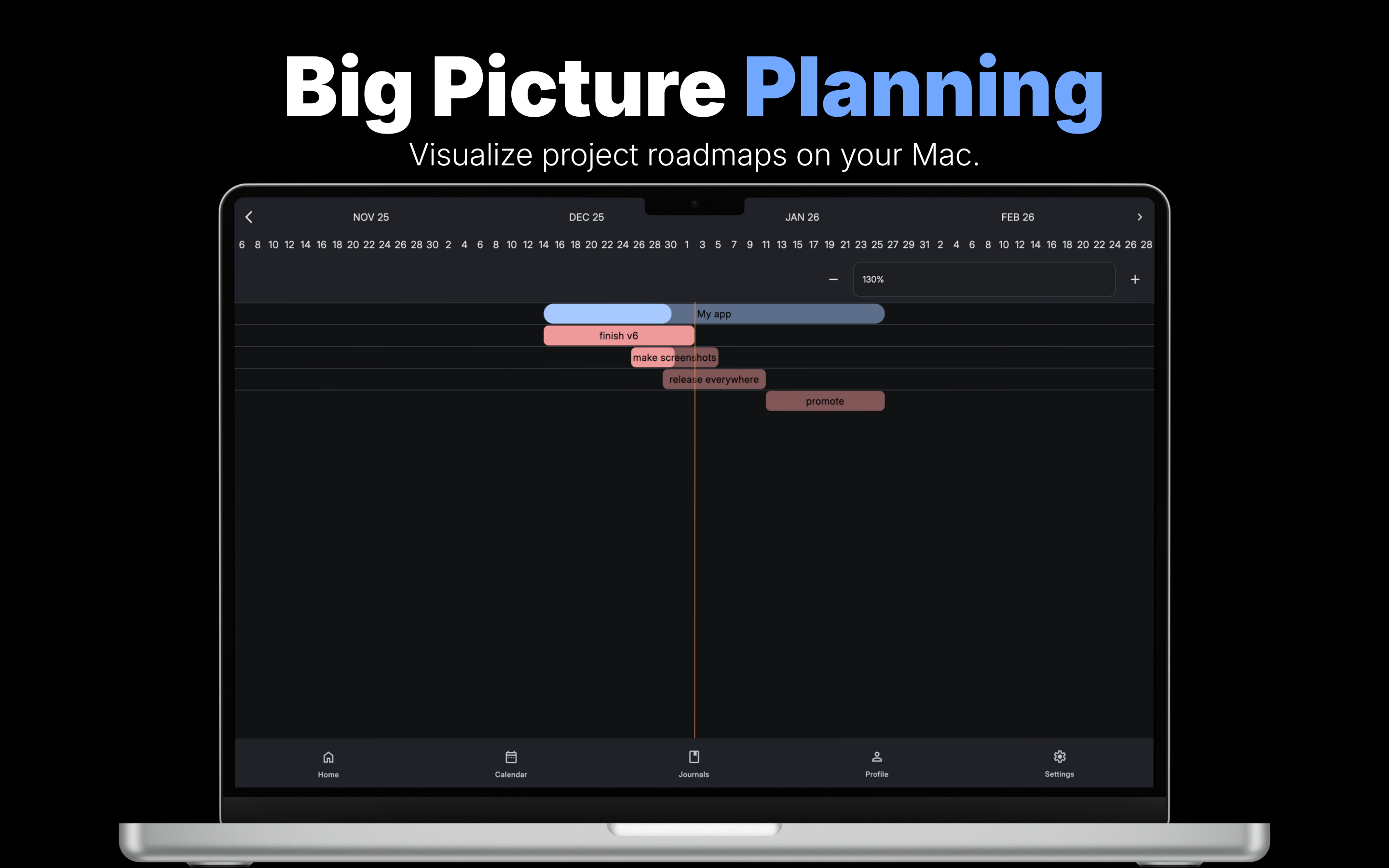The image size is (1389, 868).
Task: Select the promote task bar
Action: tap(825, 401)
